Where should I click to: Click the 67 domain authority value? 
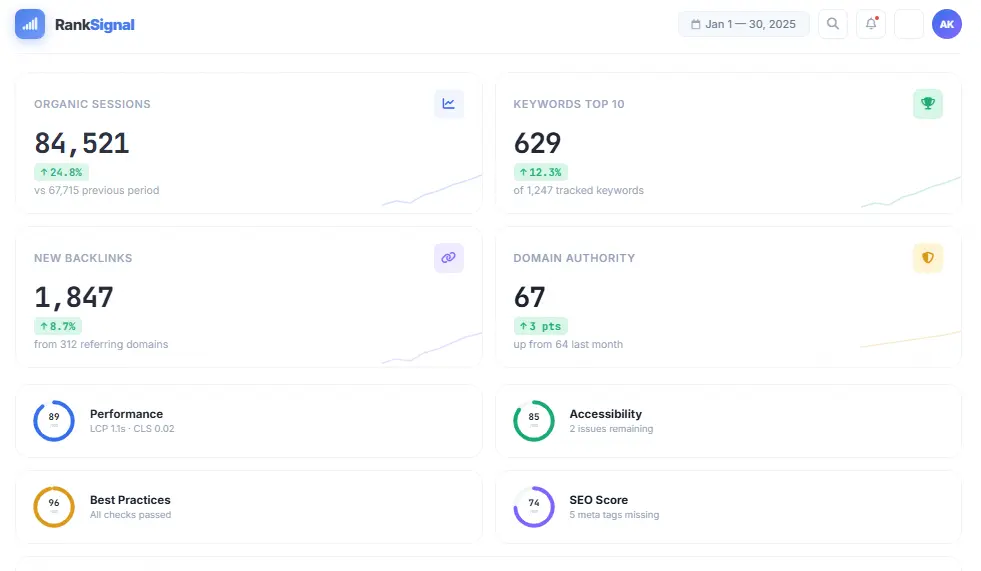529,297
